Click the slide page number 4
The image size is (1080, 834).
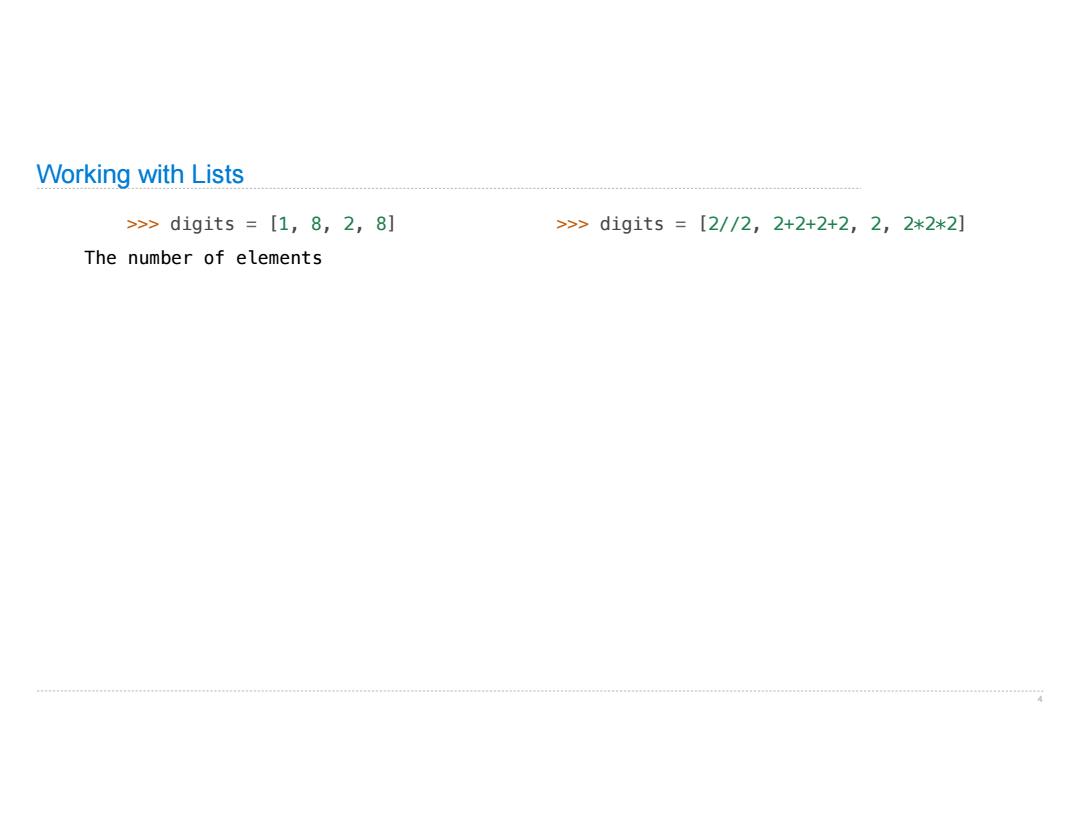point(1039,700)
